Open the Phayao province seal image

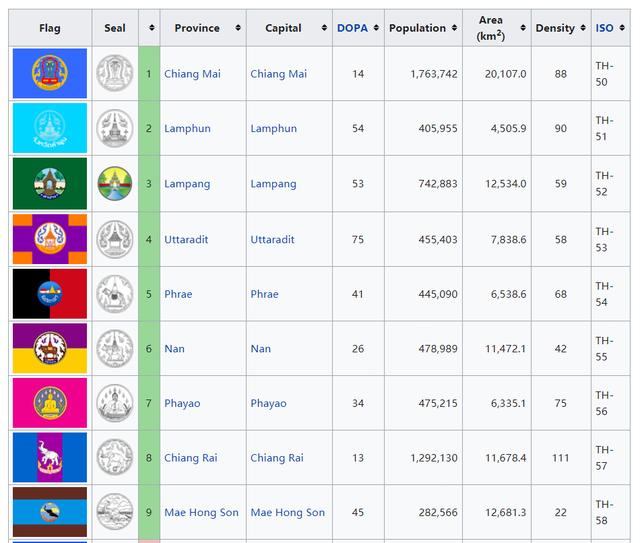click(x=115, y=403)
